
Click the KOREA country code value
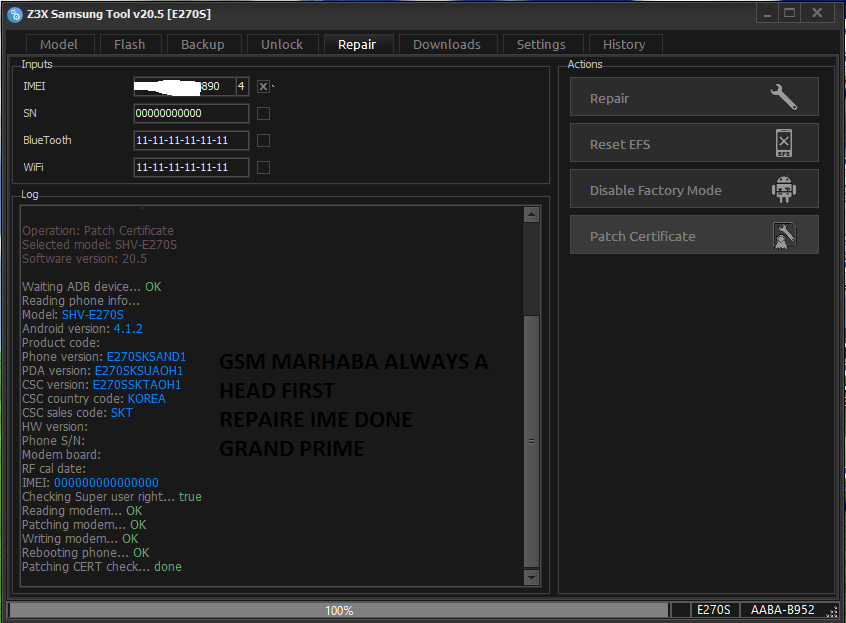pyautogui.click(x=147, y=399)
